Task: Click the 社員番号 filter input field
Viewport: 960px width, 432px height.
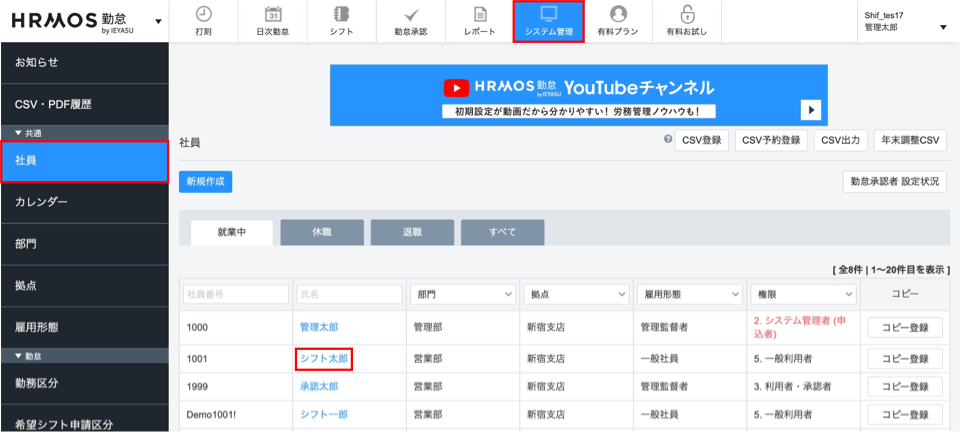Action: click(234, 295)
